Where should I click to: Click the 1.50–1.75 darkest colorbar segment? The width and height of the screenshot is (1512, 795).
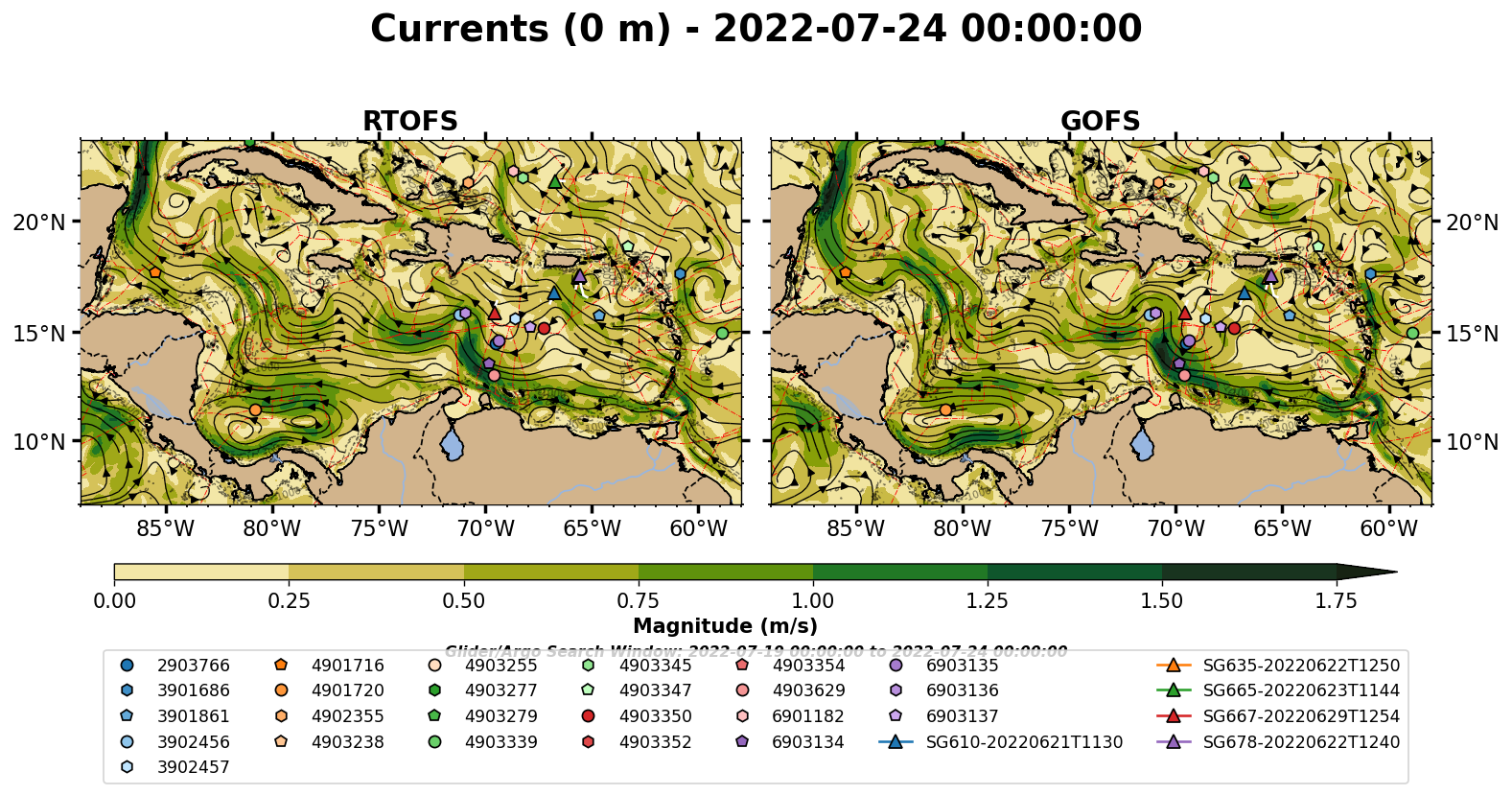point(1249,573)
